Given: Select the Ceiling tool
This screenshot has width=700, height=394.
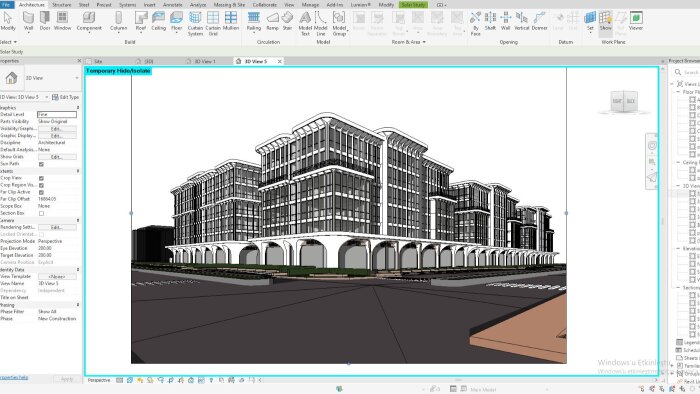Looking at the screenshot, I should click(x=158, y=21).
